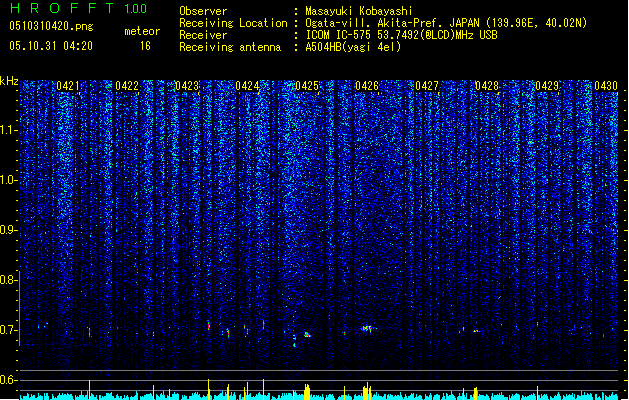
Task: Click the meteor count label
Action: (x=142, y=31)
